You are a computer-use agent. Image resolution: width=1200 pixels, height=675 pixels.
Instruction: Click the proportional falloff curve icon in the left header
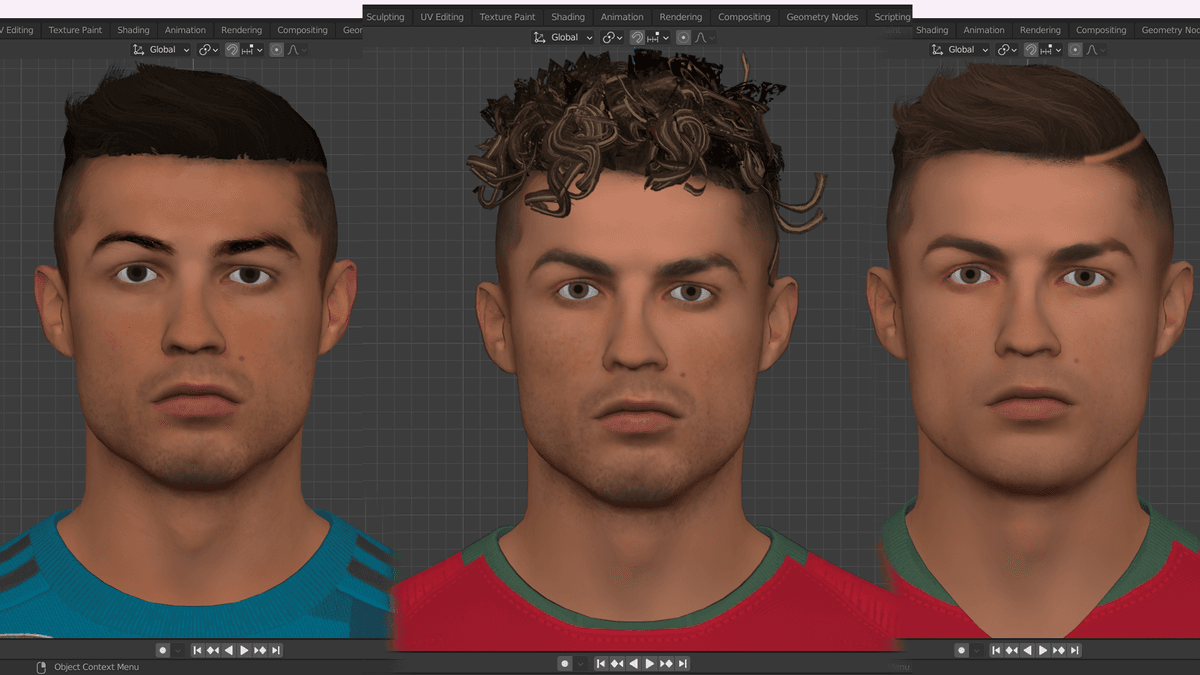[294, 49]
